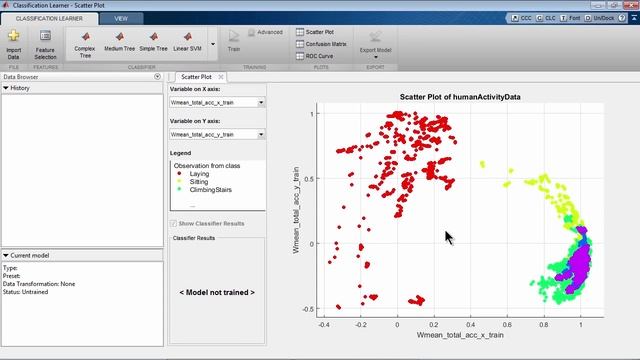The image size is (640, 360).
Task: Collapse the toolstrip with the corner arrow
Action: tap(634, 18)
